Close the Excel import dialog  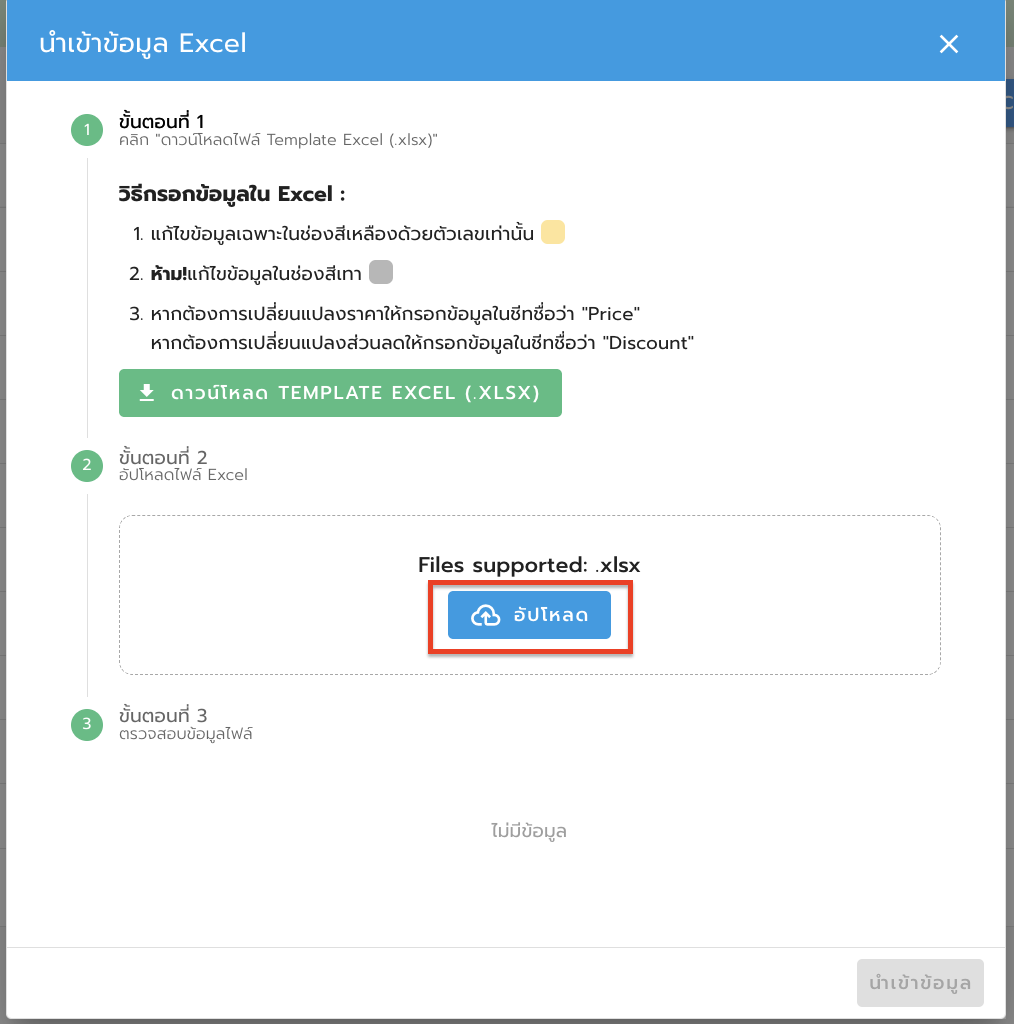pos(949,44)
